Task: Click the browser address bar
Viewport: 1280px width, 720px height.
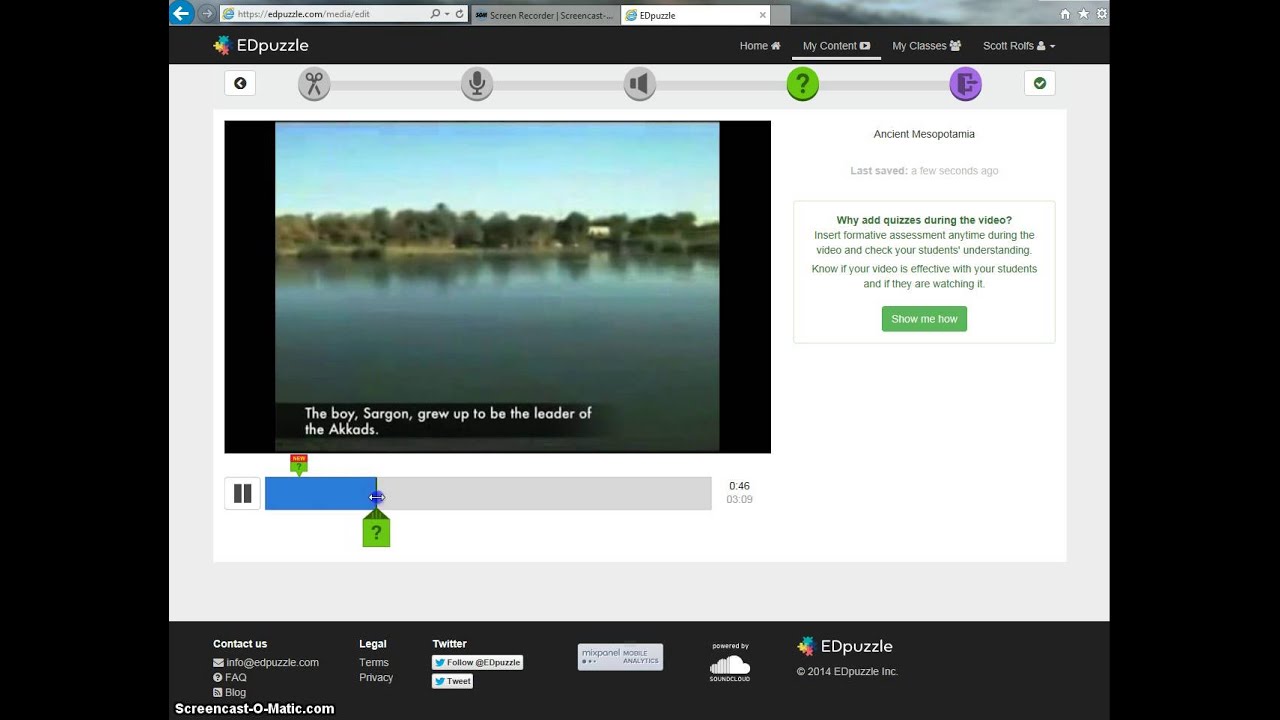Action: (324, 14)
